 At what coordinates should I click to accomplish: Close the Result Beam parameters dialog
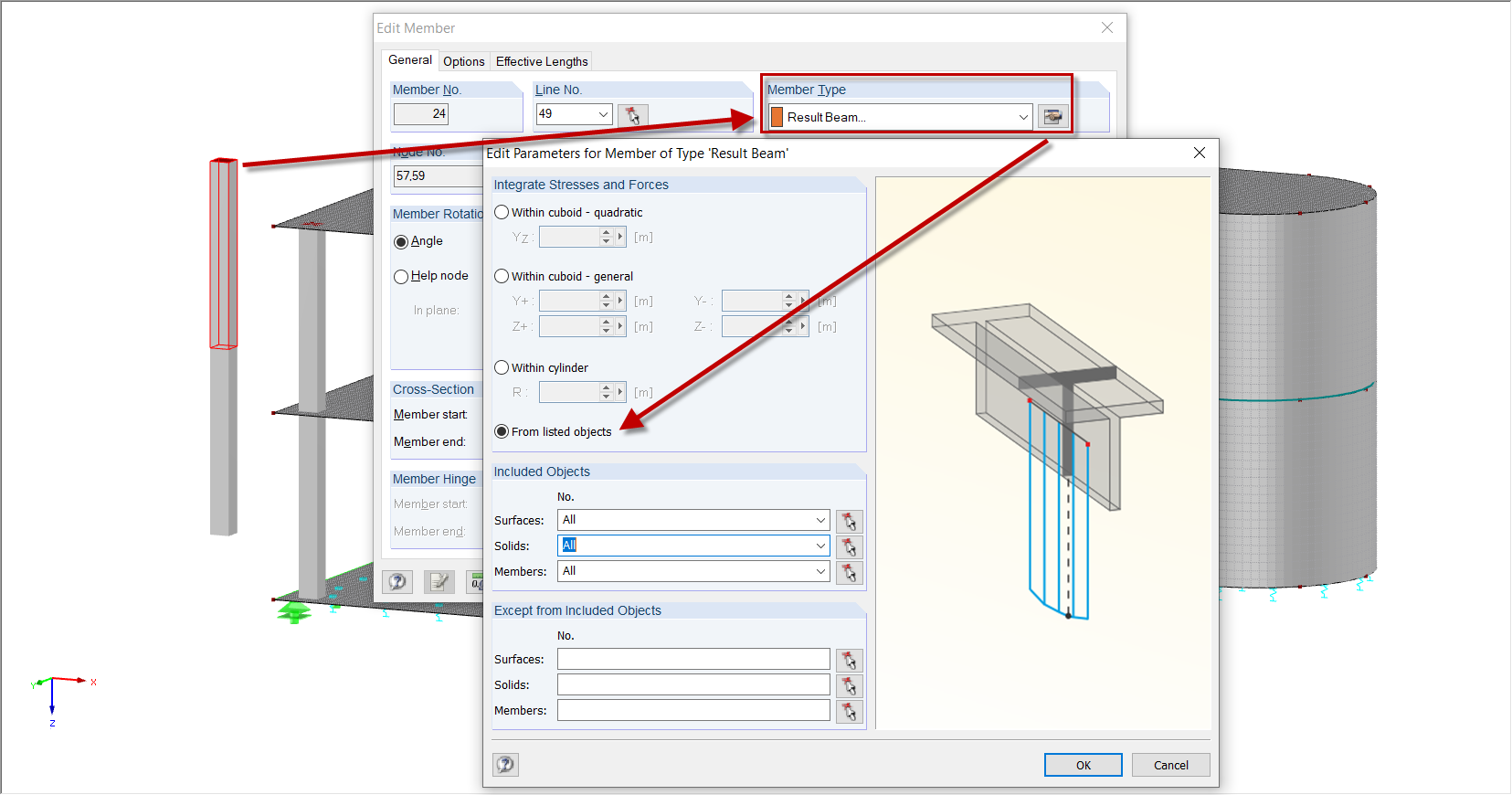coord(1200,153)
